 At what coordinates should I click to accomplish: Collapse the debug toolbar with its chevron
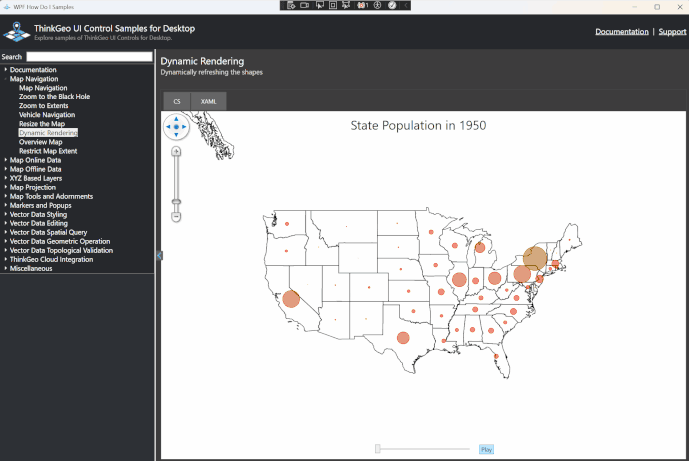[x=406, y=5]
